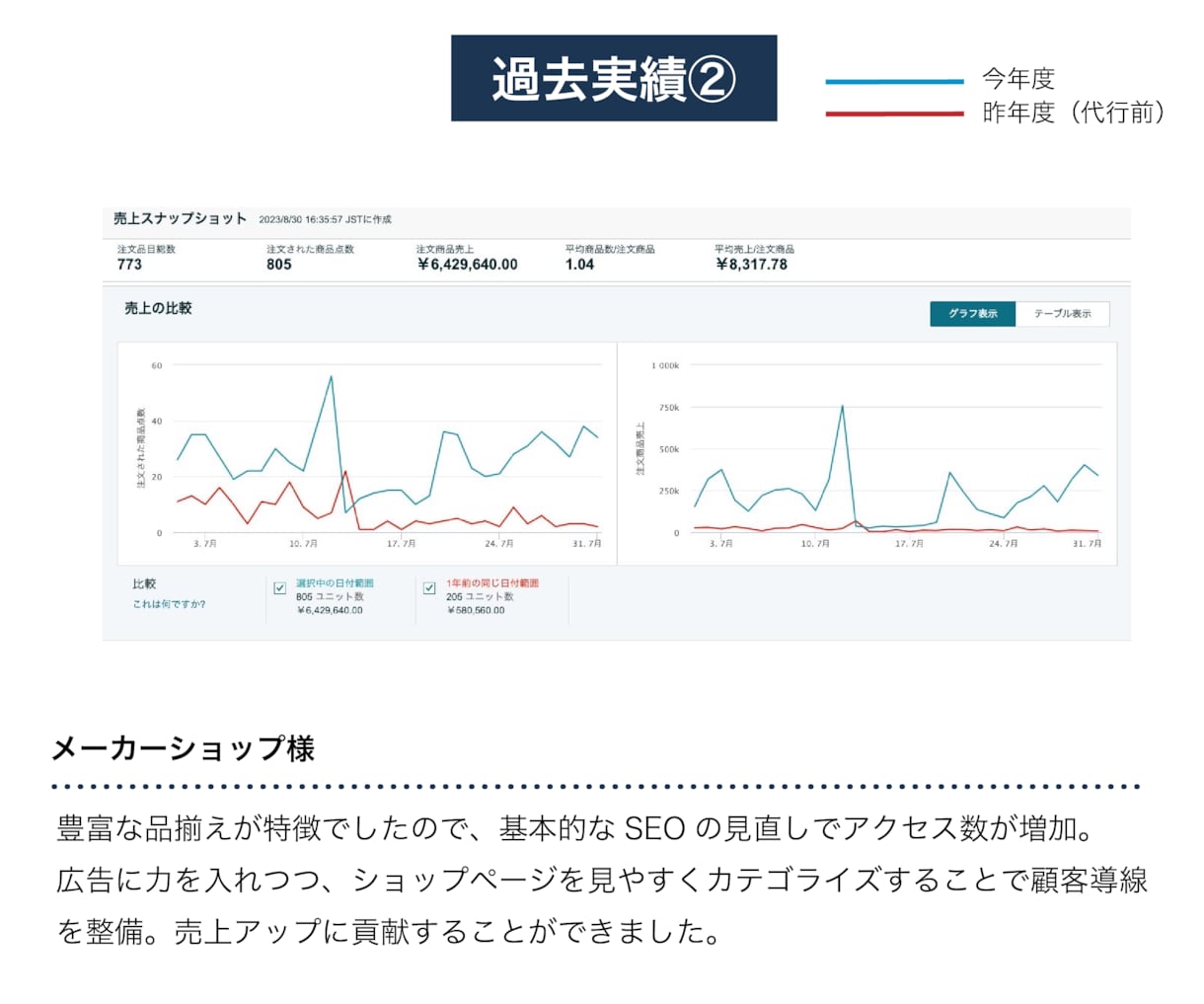Click the ¥580,560.00 comparison amount

pos(476,611)
